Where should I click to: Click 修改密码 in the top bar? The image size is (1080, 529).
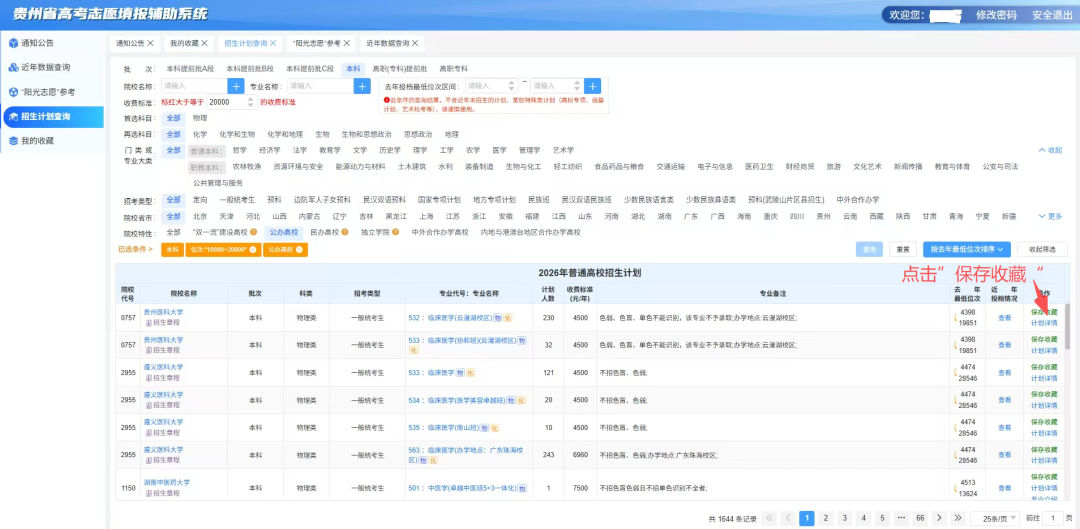(x=996, y=15)
